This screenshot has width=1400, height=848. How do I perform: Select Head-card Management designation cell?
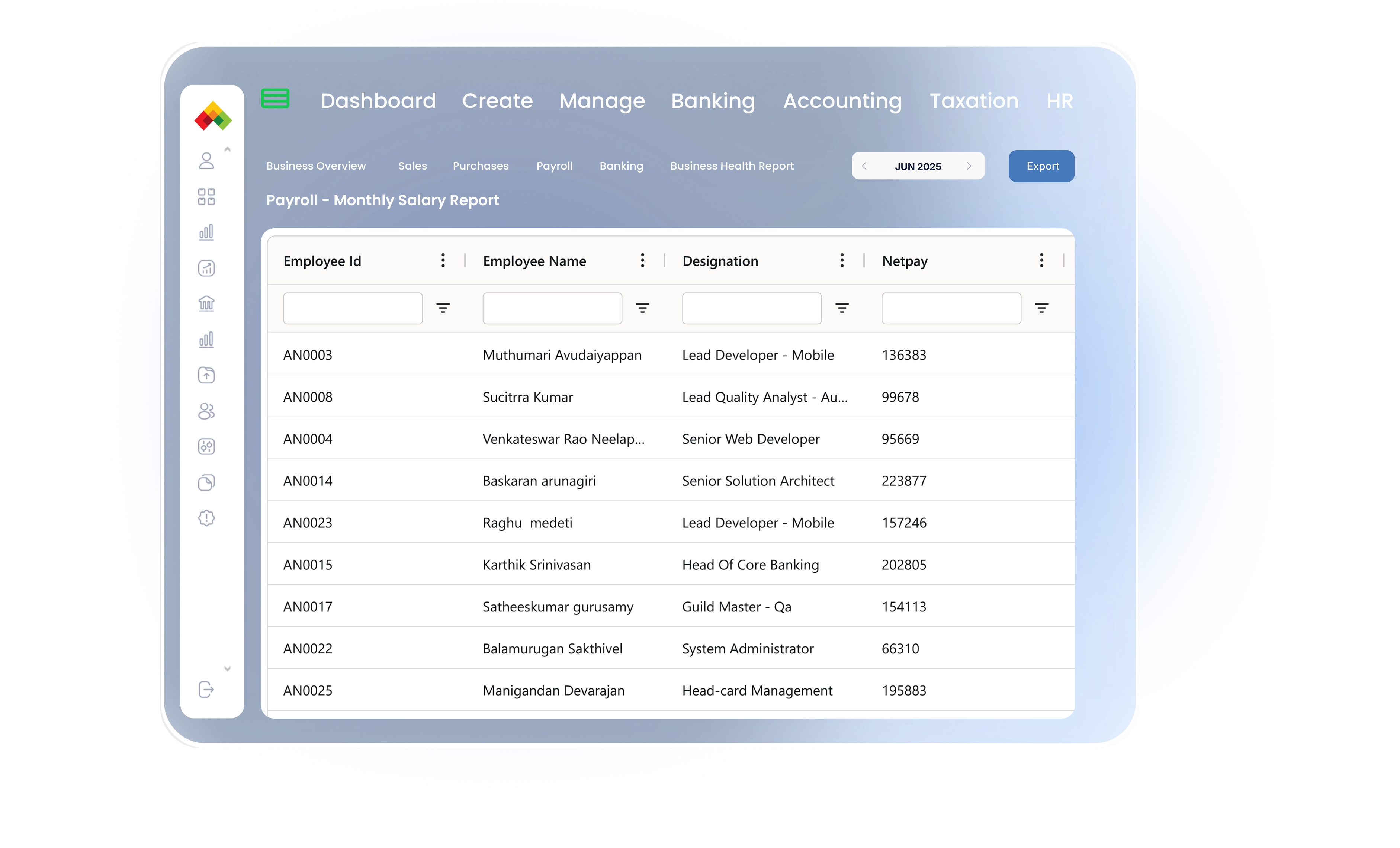(x=757, y=691)
